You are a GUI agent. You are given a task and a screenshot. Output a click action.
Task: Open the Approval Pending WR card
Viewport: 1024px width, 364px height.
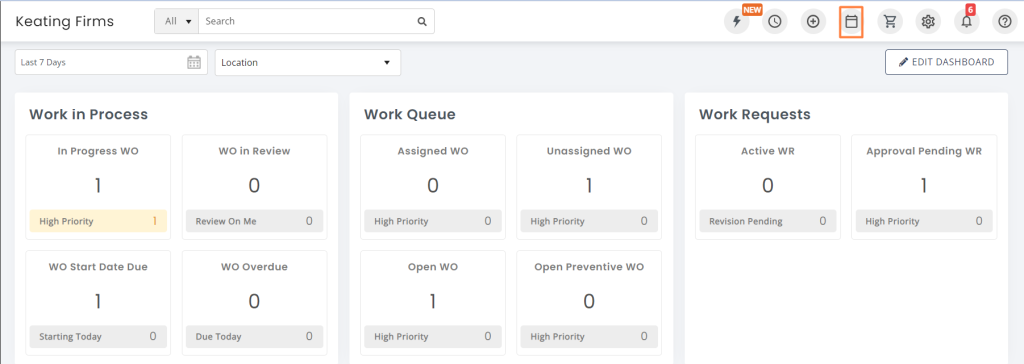click(924, 187)
